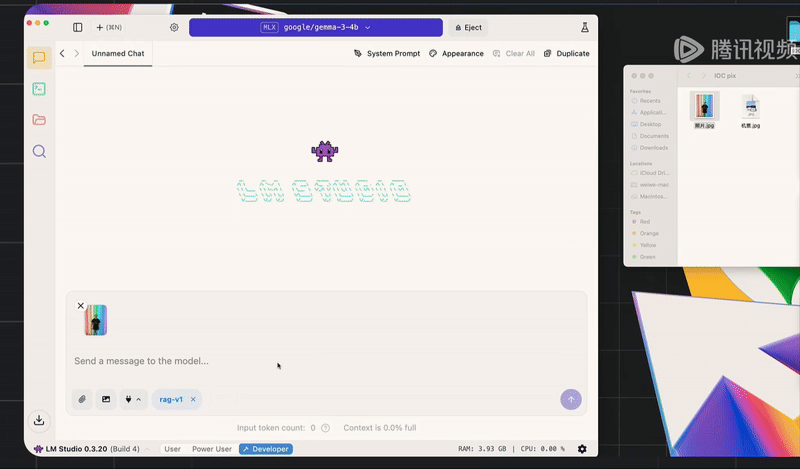Open the Chat section in left sidebar
The image size is (800, 469).
(39, 58)
